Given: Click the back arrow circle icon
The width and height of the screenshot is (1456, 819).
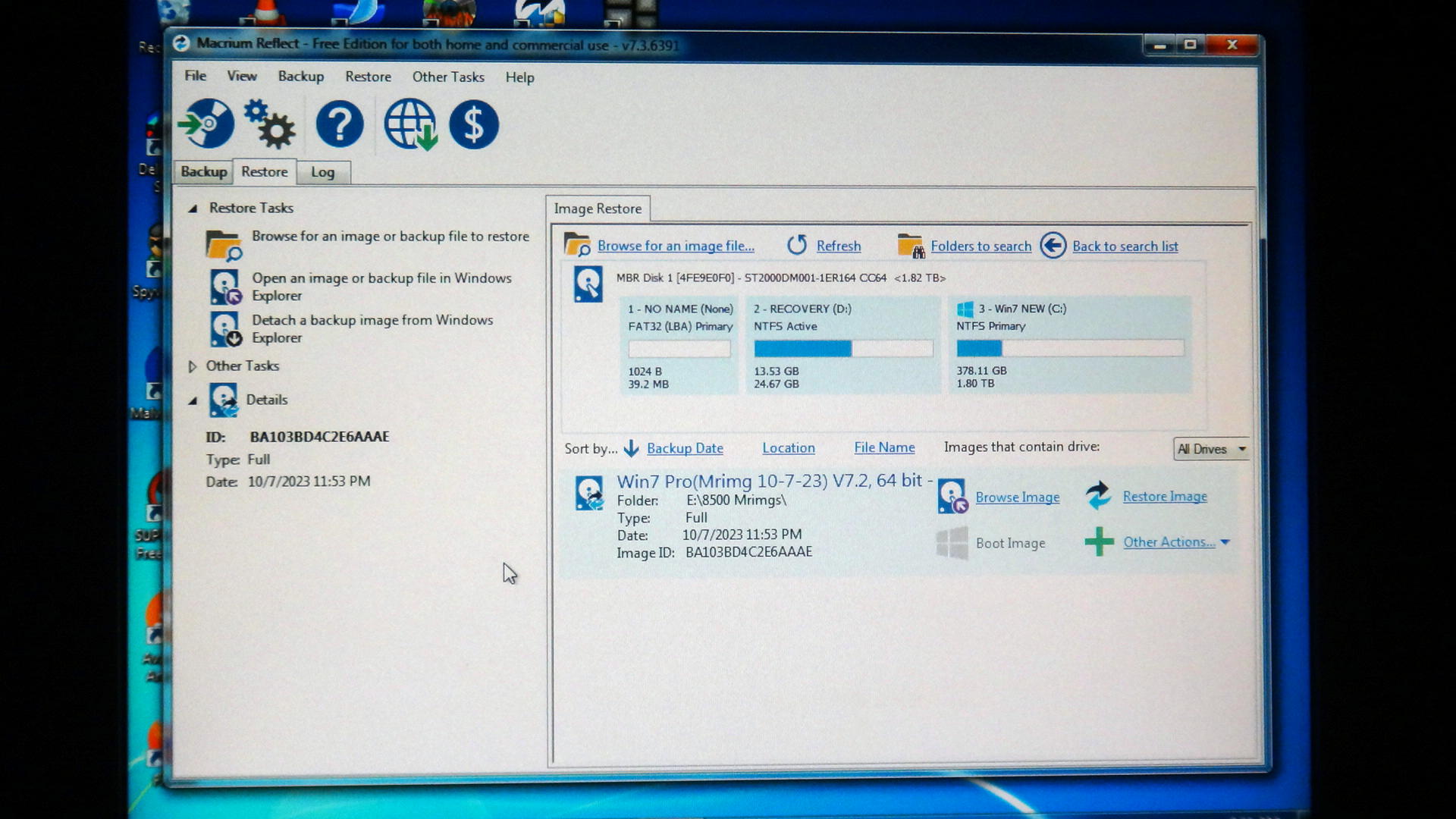Looking at the screenshot, I should pos(1053,246).
